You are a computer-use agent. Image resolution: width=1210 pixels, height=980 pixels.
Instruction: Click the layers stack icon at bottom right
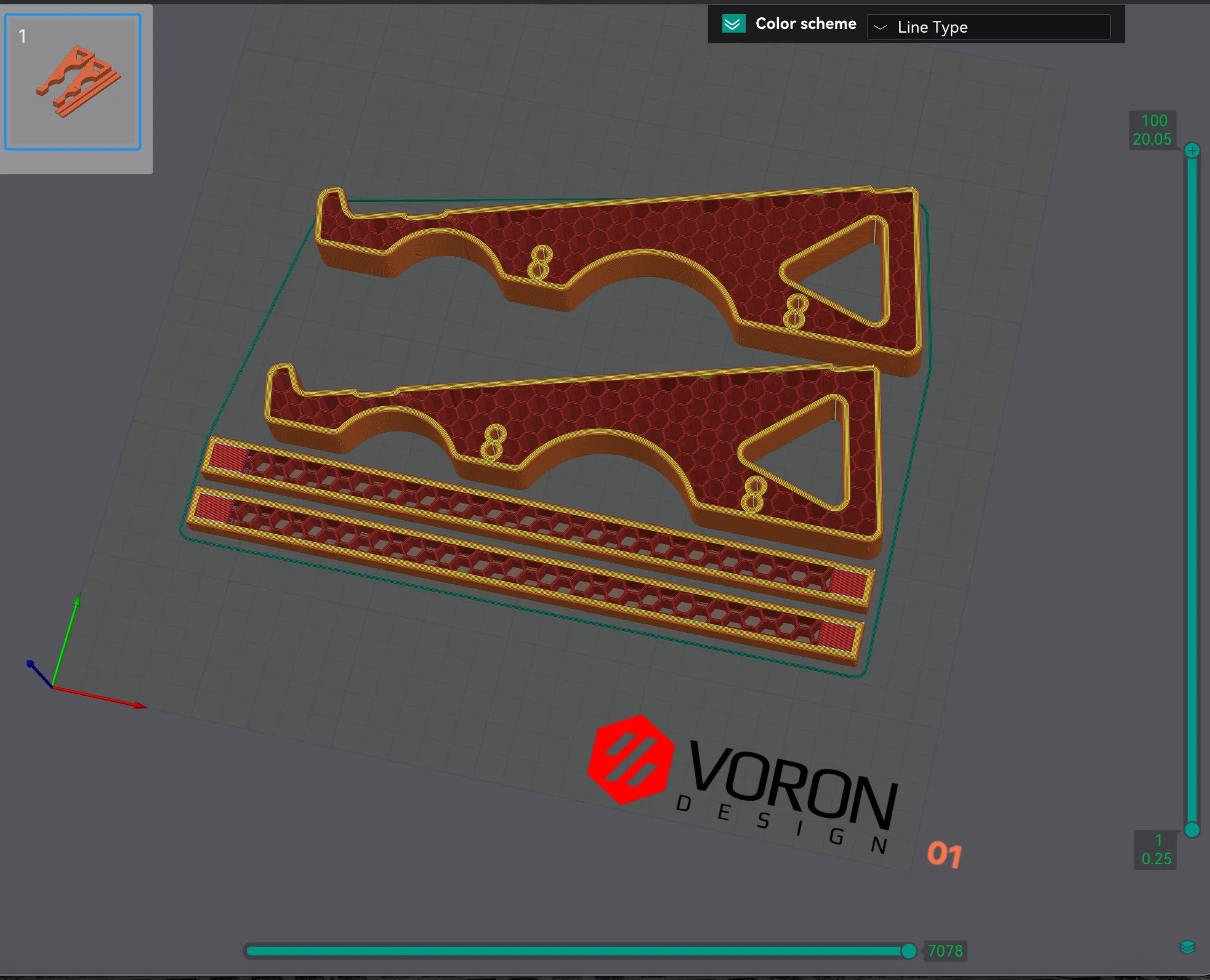click(1187, 947)
